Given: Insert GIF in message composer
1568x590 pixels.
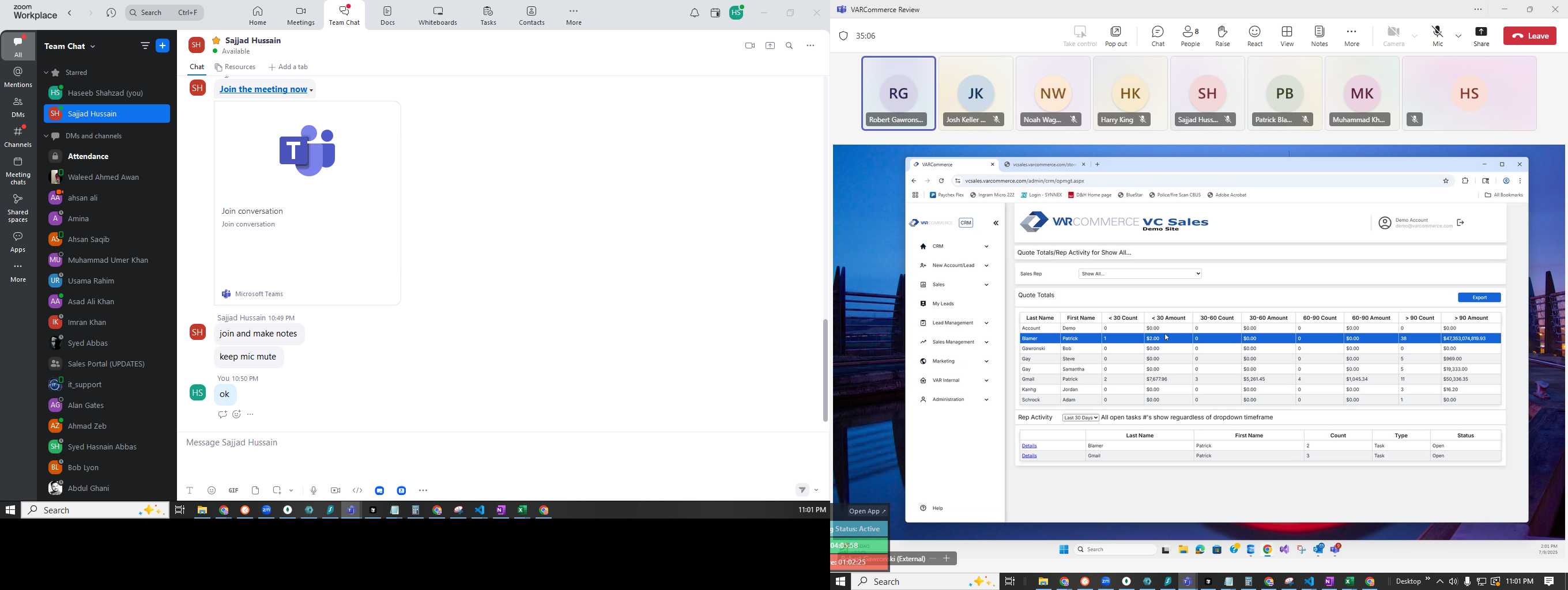Looking at the screenshot, I should 233,490.
